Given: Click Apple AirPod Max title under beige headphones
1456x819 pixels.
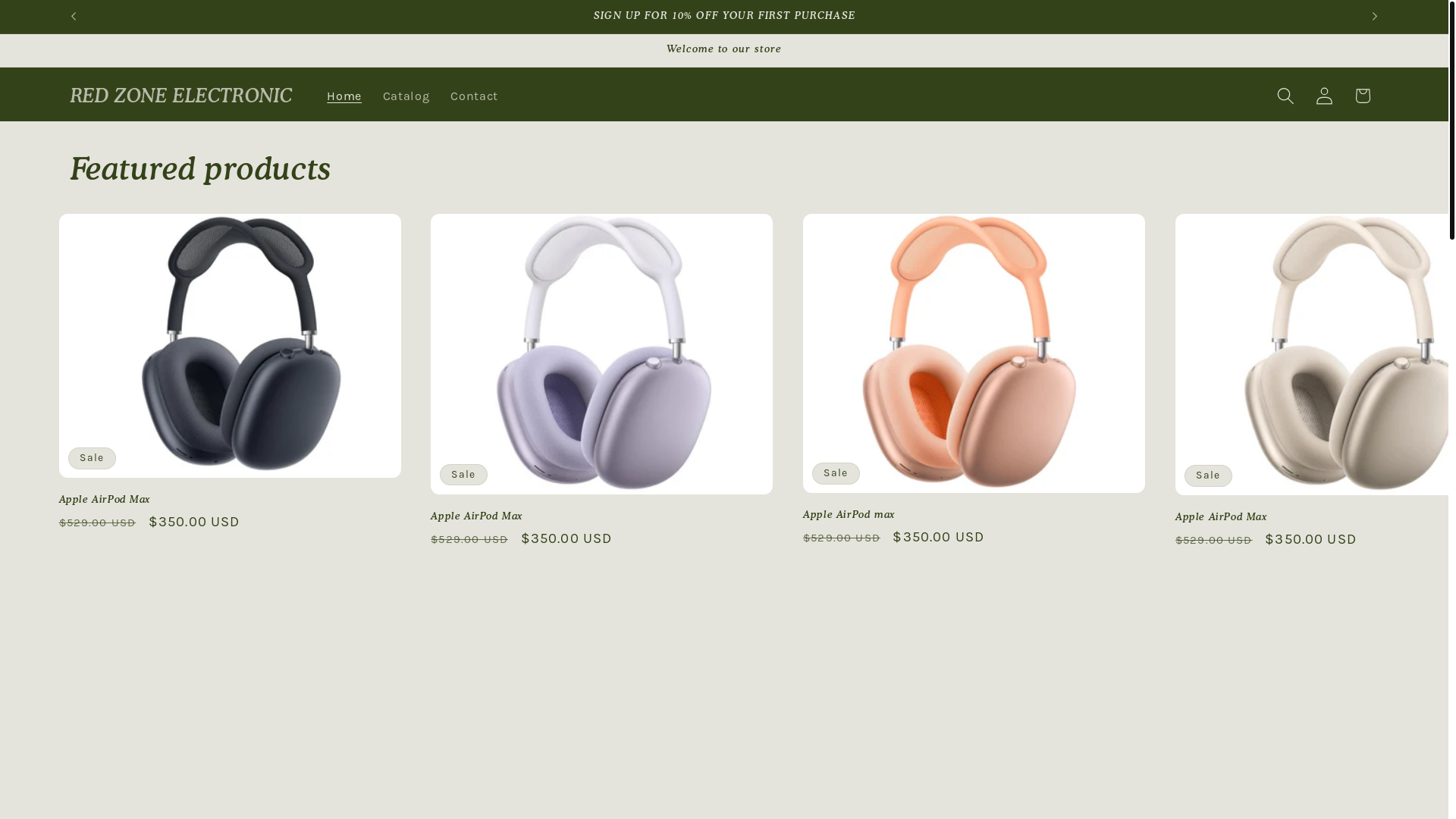Looking at the screenshot, I should pyautogui.click(x=1221, y=516).
